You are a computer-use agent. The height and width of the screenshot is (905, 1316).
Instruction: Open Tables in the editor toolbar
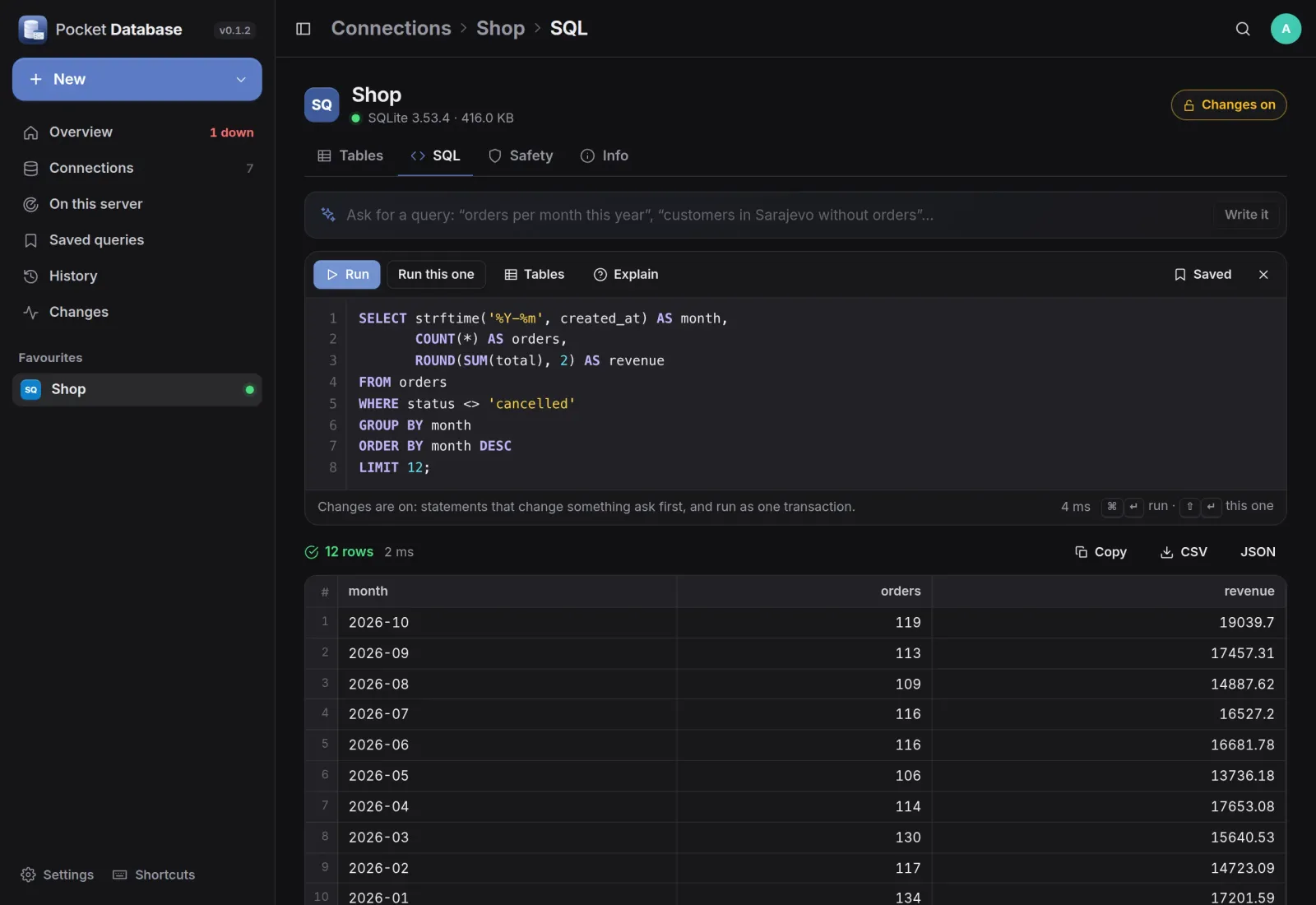click(535, 275)
